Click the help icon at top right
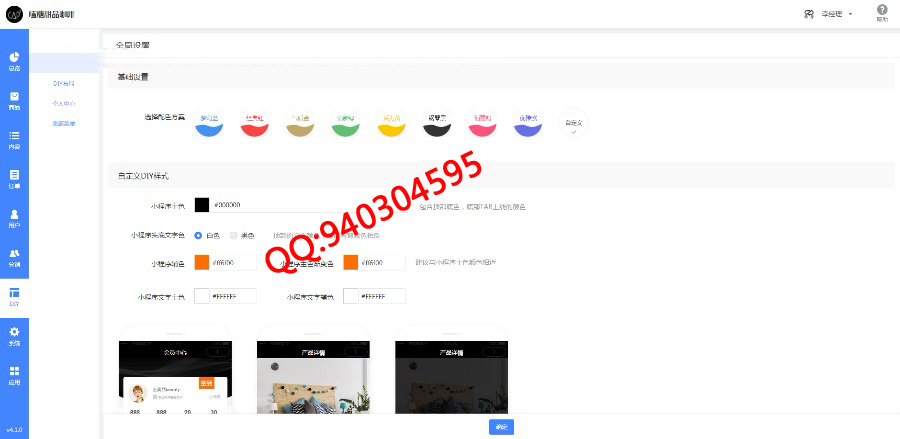Viewport: 900px width, 439px height. 881,14
